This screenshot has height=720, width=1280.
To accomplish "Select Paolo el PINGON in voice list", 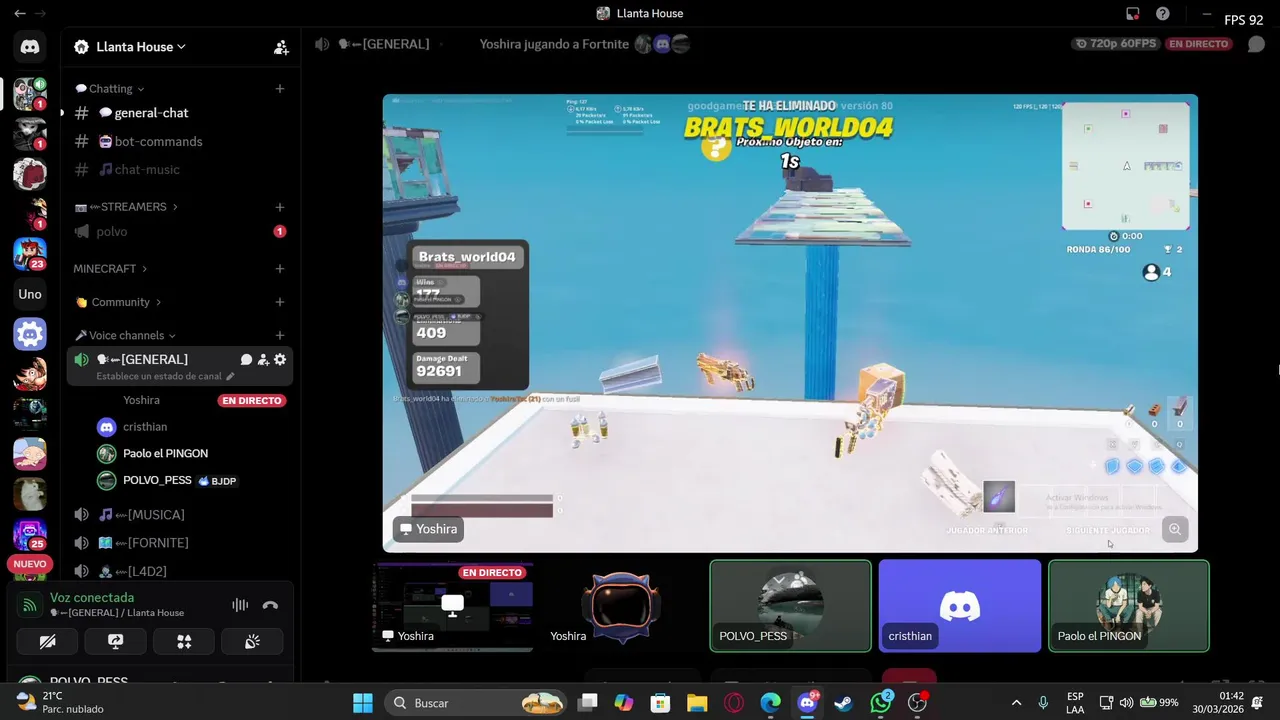I will tap(190, 454).
